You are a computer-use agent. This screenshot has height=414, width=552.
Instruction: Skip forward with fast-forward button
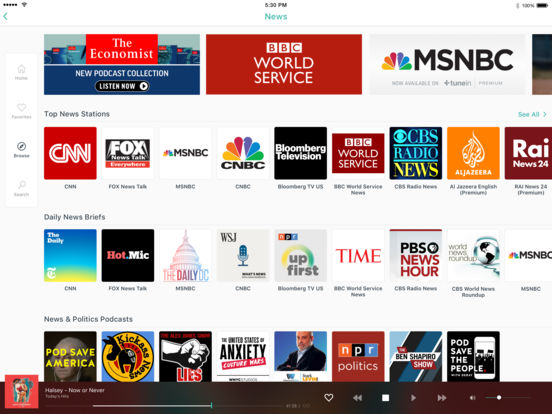(442, 398)
